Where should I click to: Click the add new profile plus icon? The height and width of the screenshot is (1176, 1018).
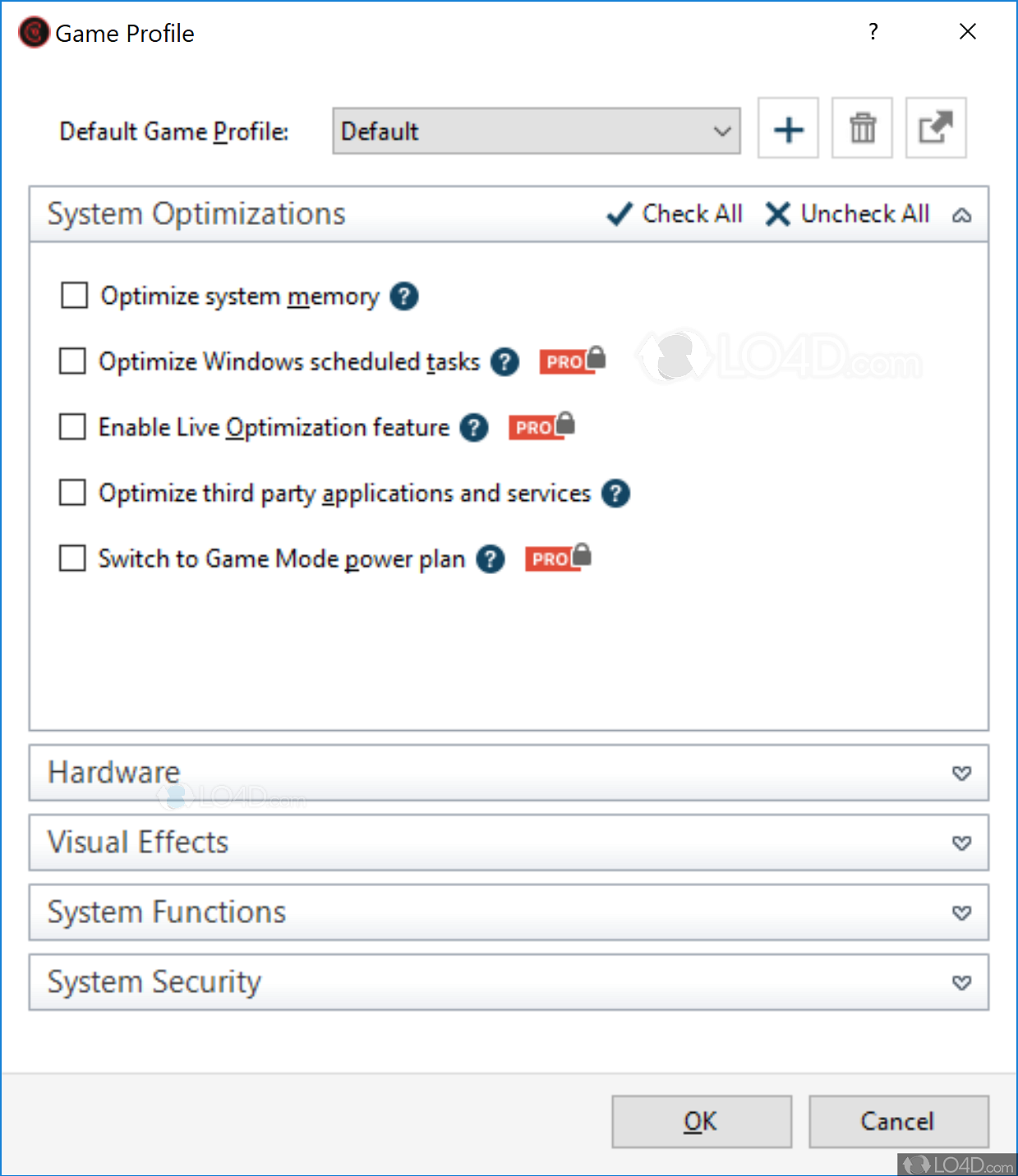(x=787, y=129)
